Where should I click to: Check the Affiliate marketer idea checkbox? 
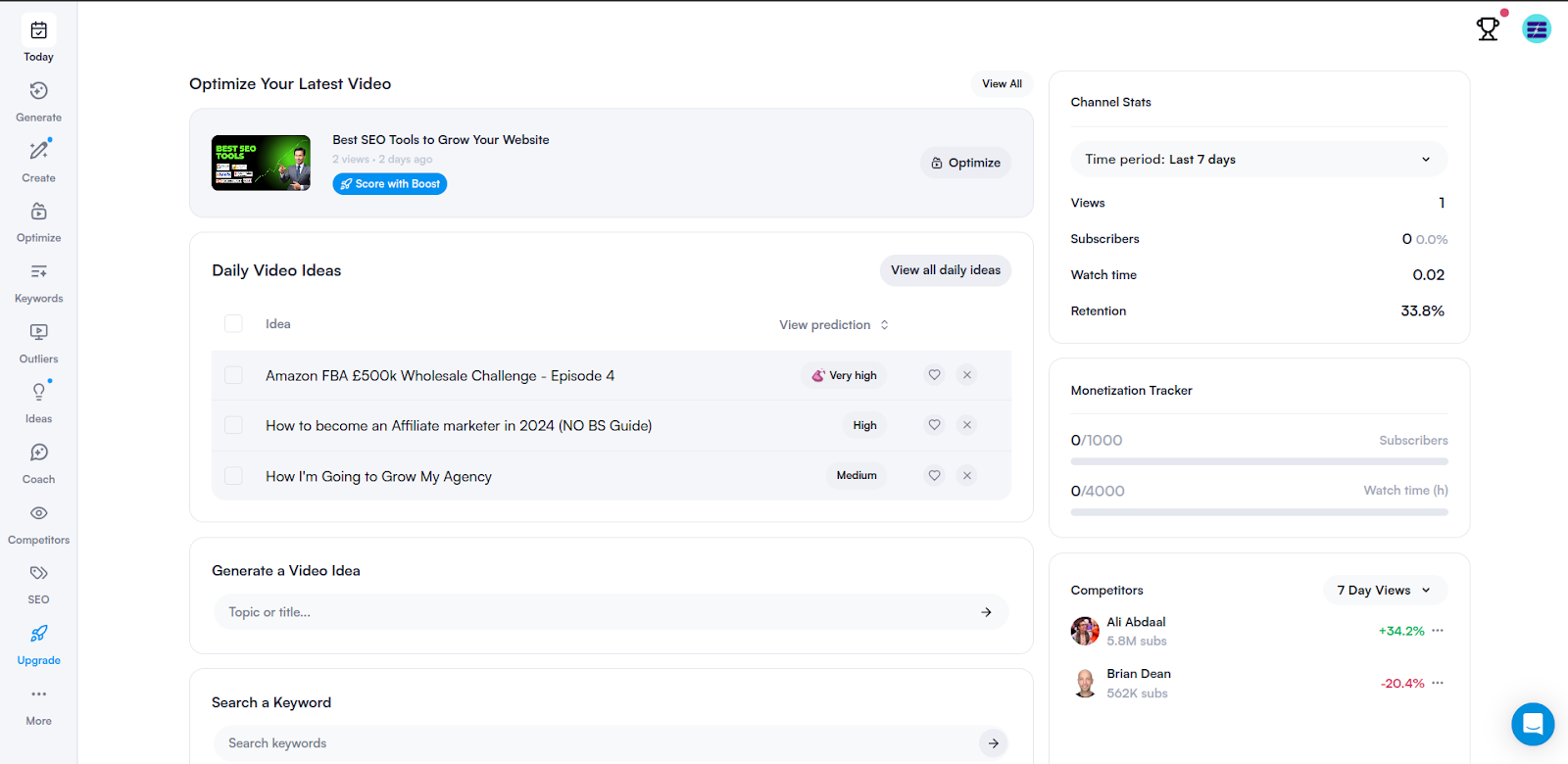pyautogui.click(x=233, y=425)
